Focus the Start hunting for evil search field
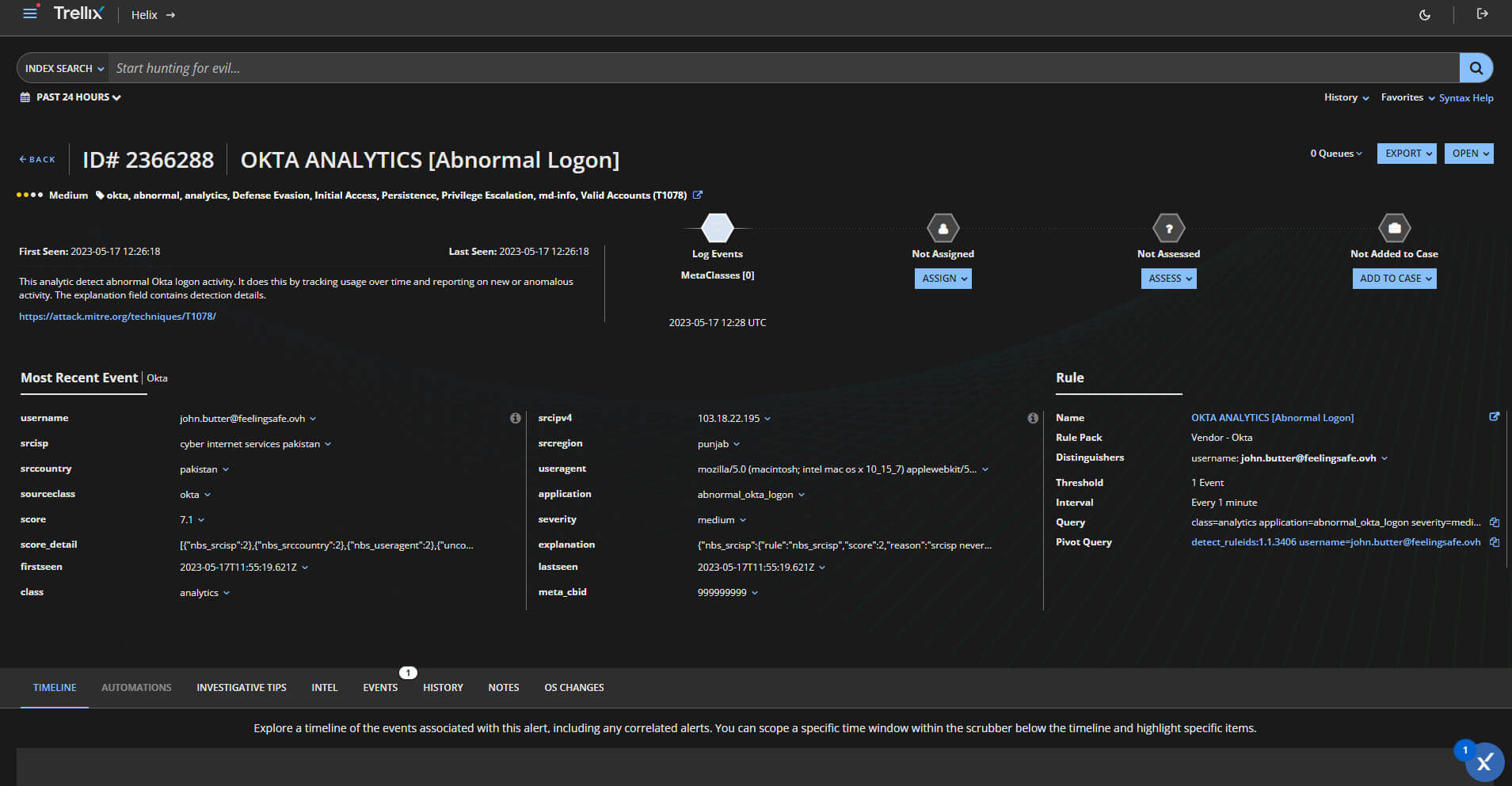The image size is (1512, 786). [784, 68]
